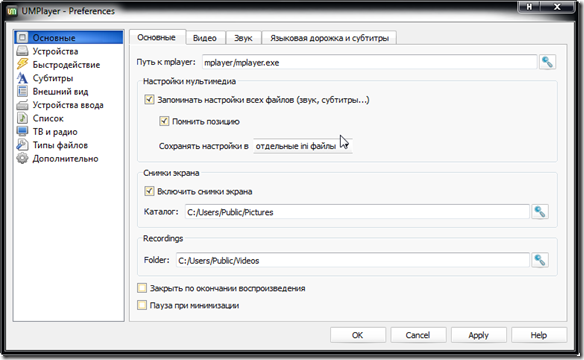The width and height of the screenshot is (584, 360).
Task: Open Языковая дорожка и субтитры tab
Action: 329,38
